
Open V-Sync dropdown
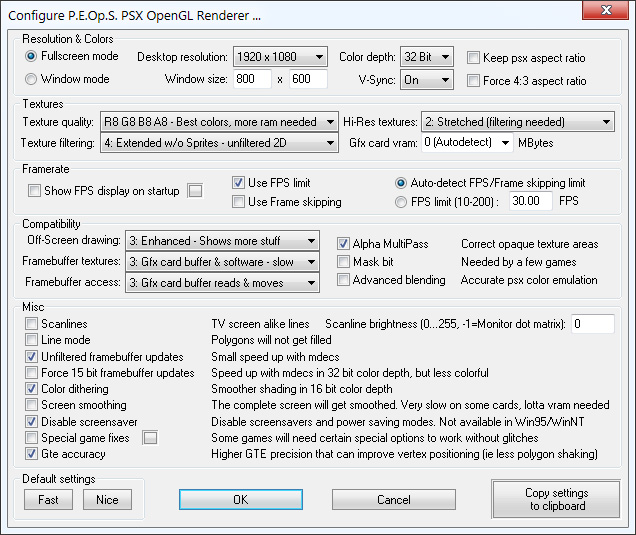[x=426, y=80]
